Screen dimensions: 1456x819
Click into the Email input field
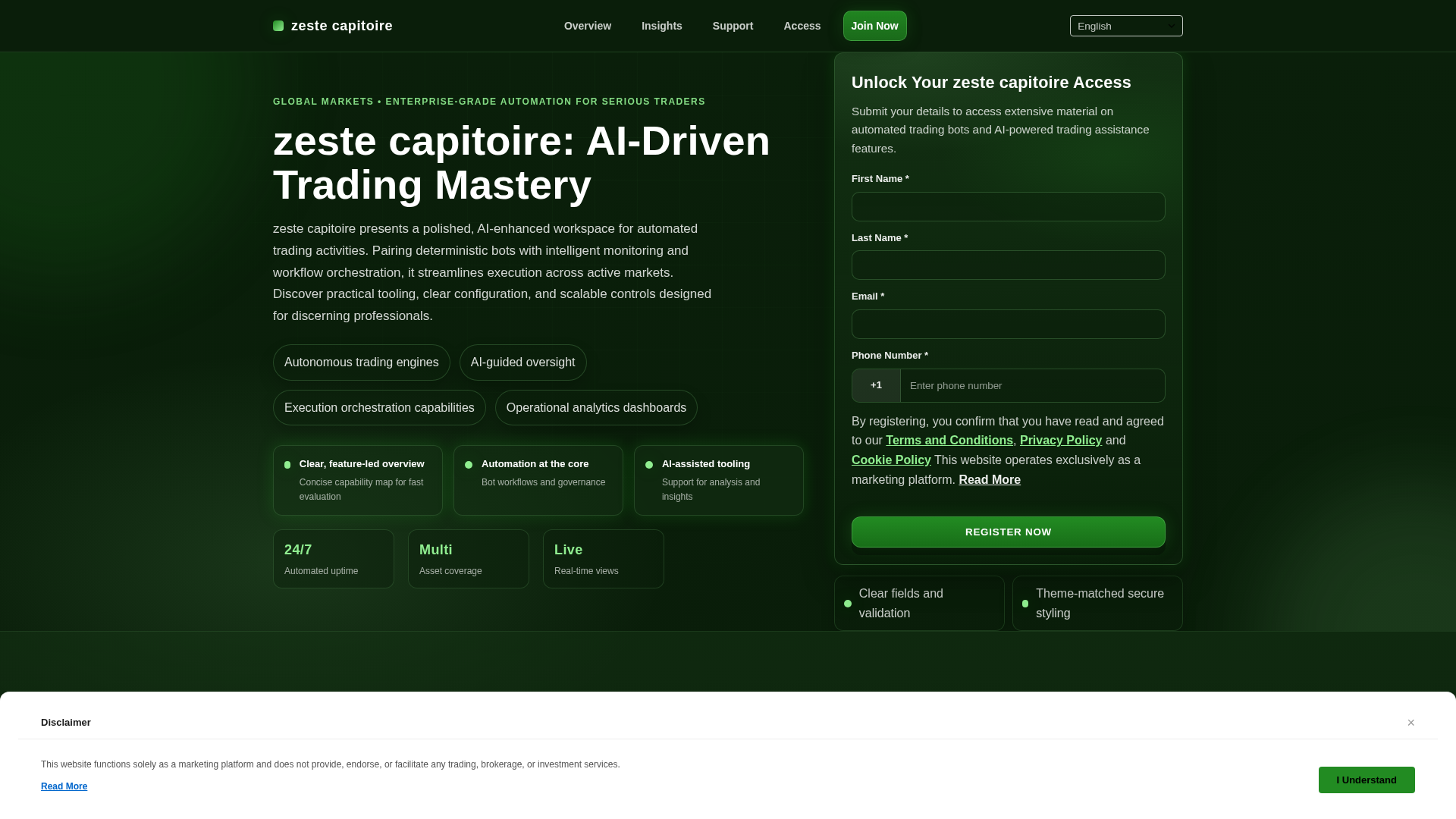pyautogui.click(x=1008, y=324)
